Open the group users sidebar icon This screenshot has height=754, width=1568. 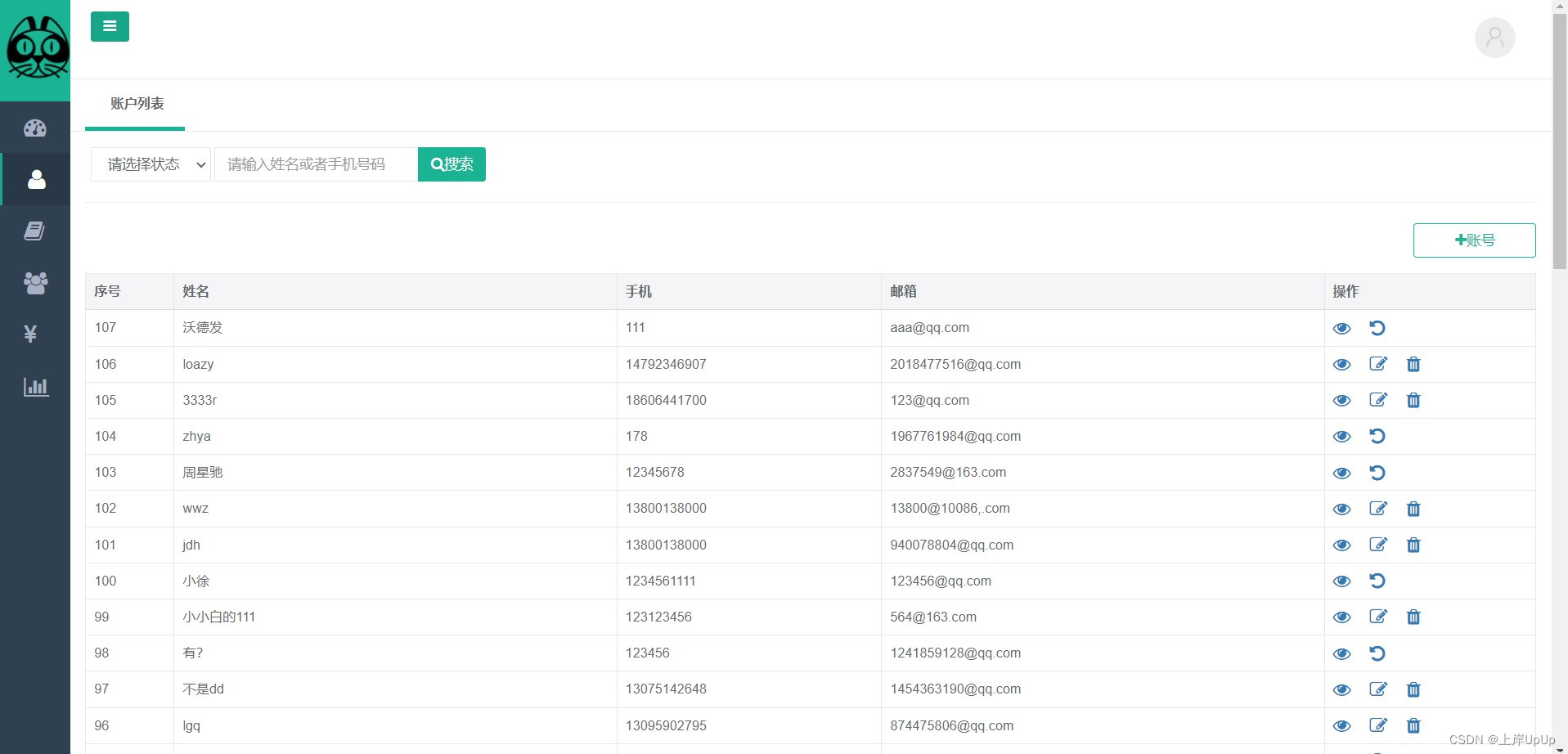point(35,283)
